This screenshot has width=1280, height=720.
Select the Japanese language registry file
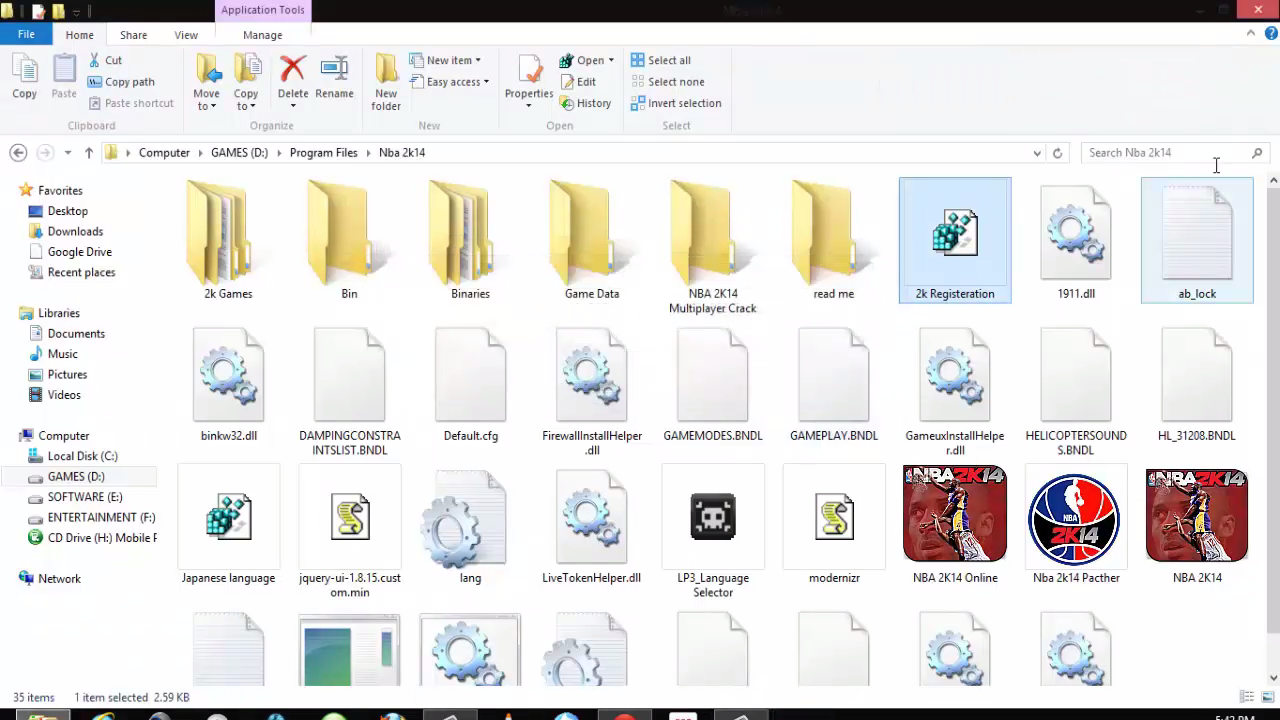(x=228, y=525)
